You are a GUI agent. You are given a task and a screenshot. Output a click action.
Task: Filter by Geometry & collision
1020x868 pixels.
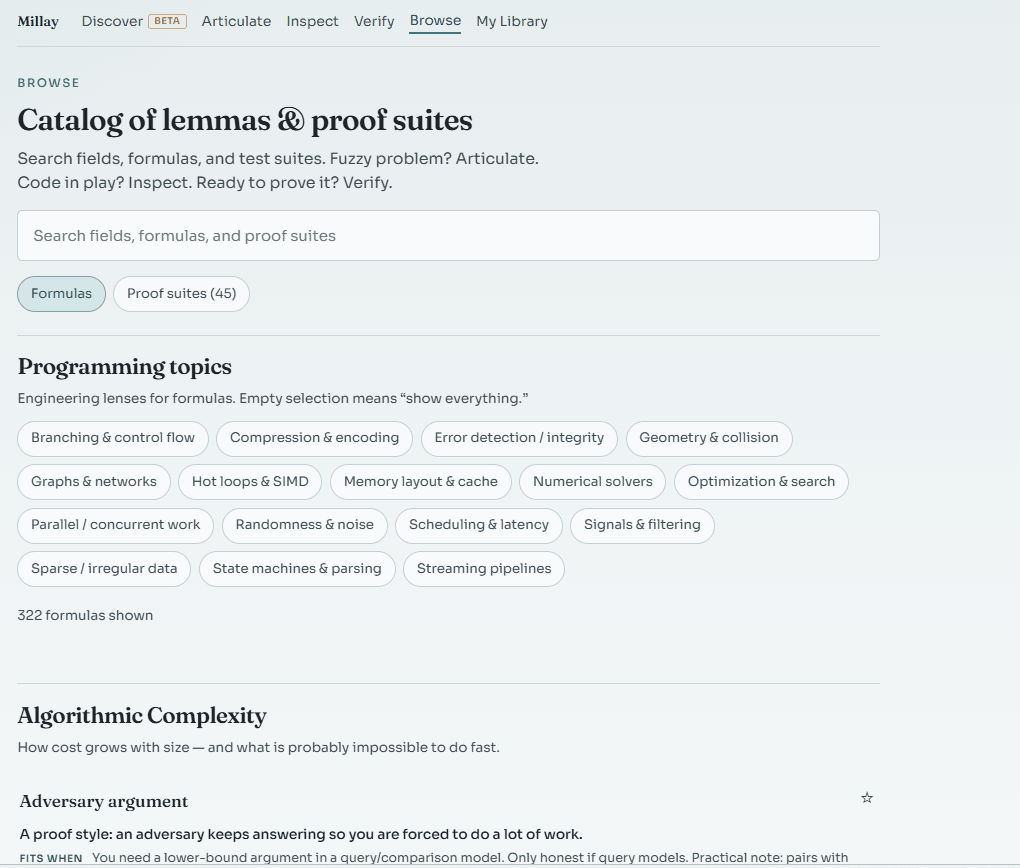(x=709, y=438)
